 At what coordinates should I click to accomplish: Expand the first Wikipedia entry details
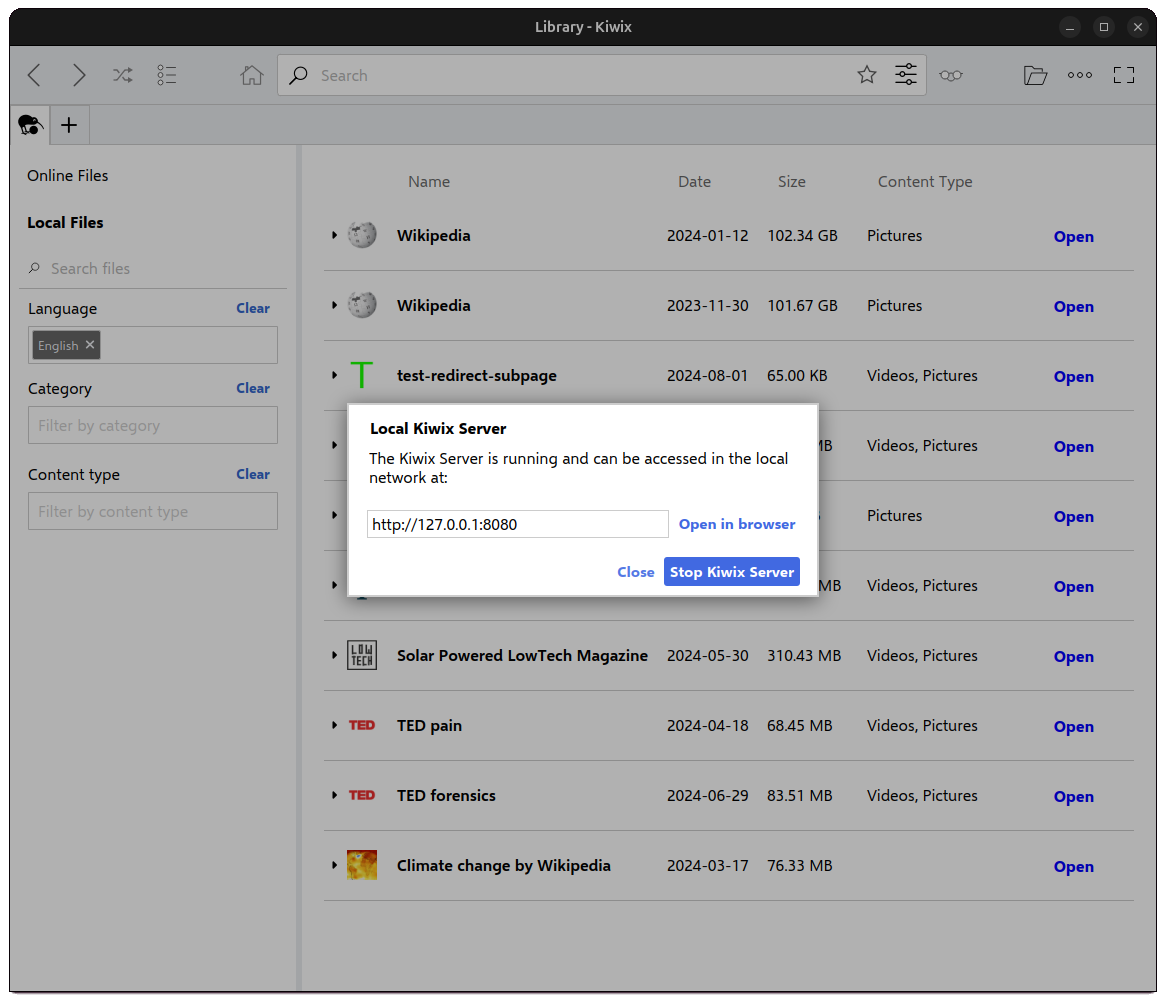[x=335, y=236]
